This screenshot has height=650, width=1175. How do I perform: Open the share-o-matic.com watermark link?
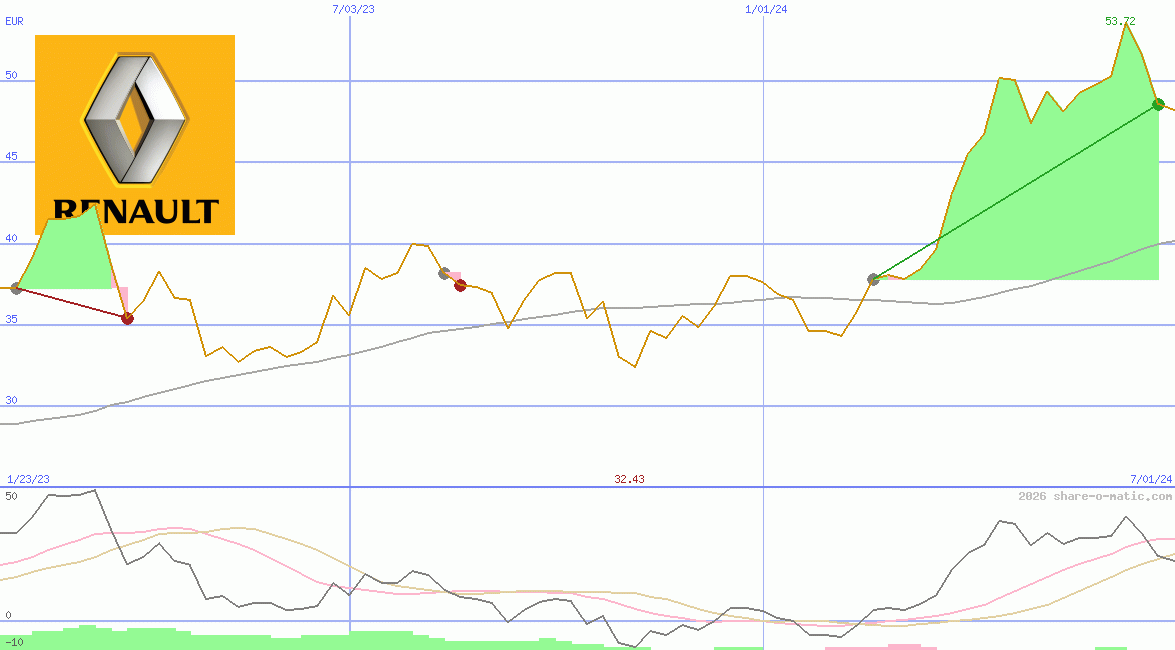click(x=1095, y=496)
